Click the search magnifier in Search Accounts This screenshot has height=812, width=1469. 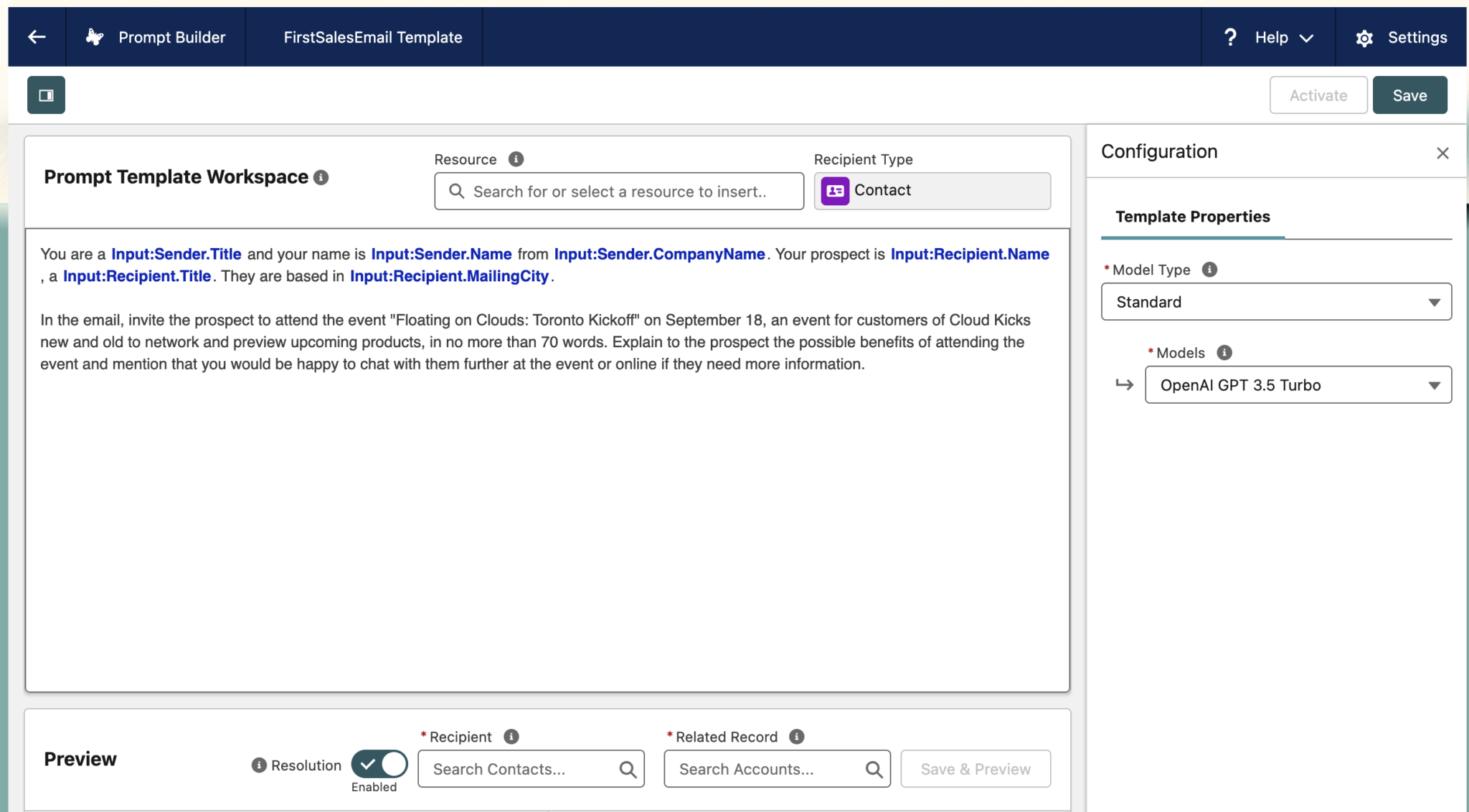872,768
